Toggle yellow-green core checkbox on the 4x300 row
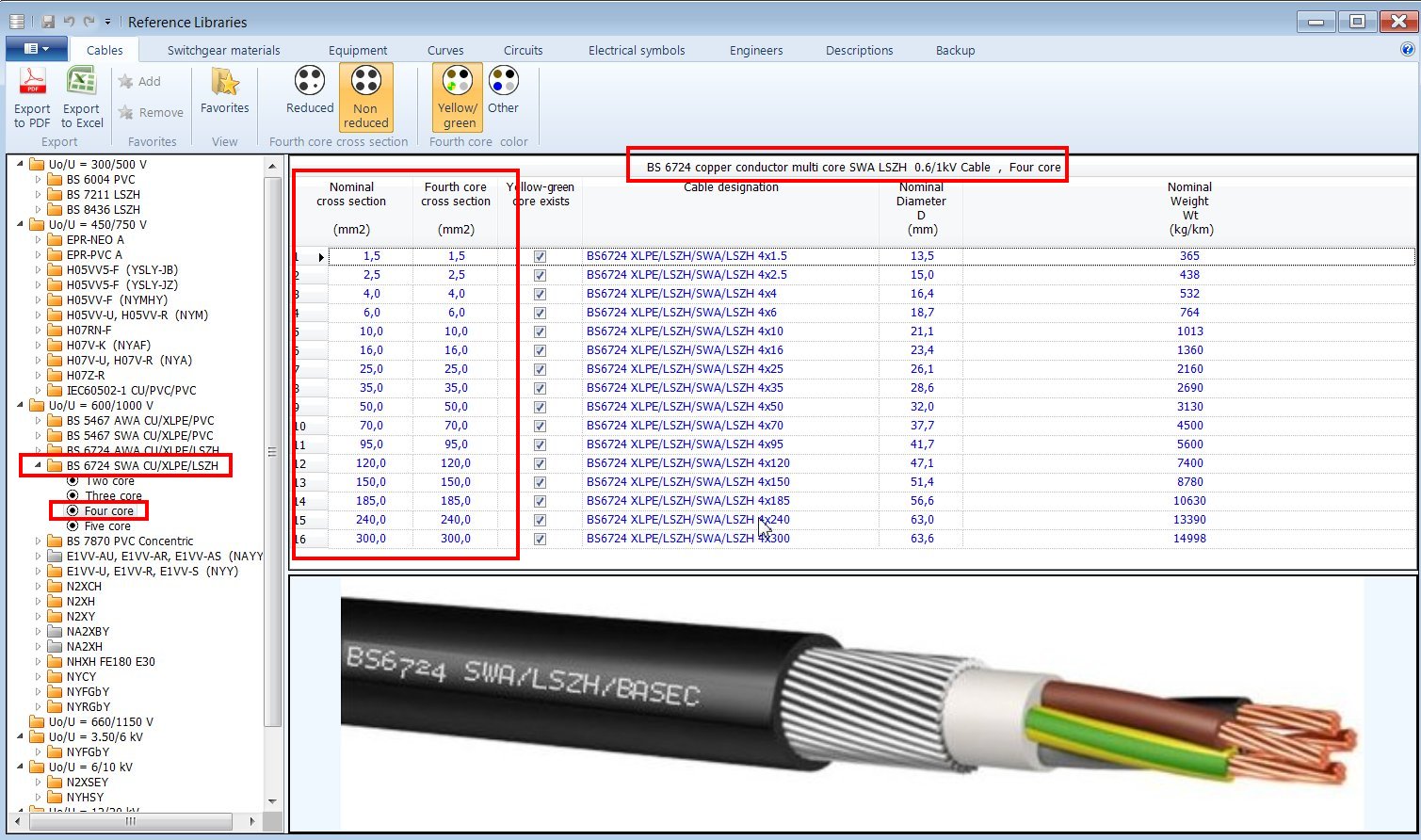 pos(540,538)
